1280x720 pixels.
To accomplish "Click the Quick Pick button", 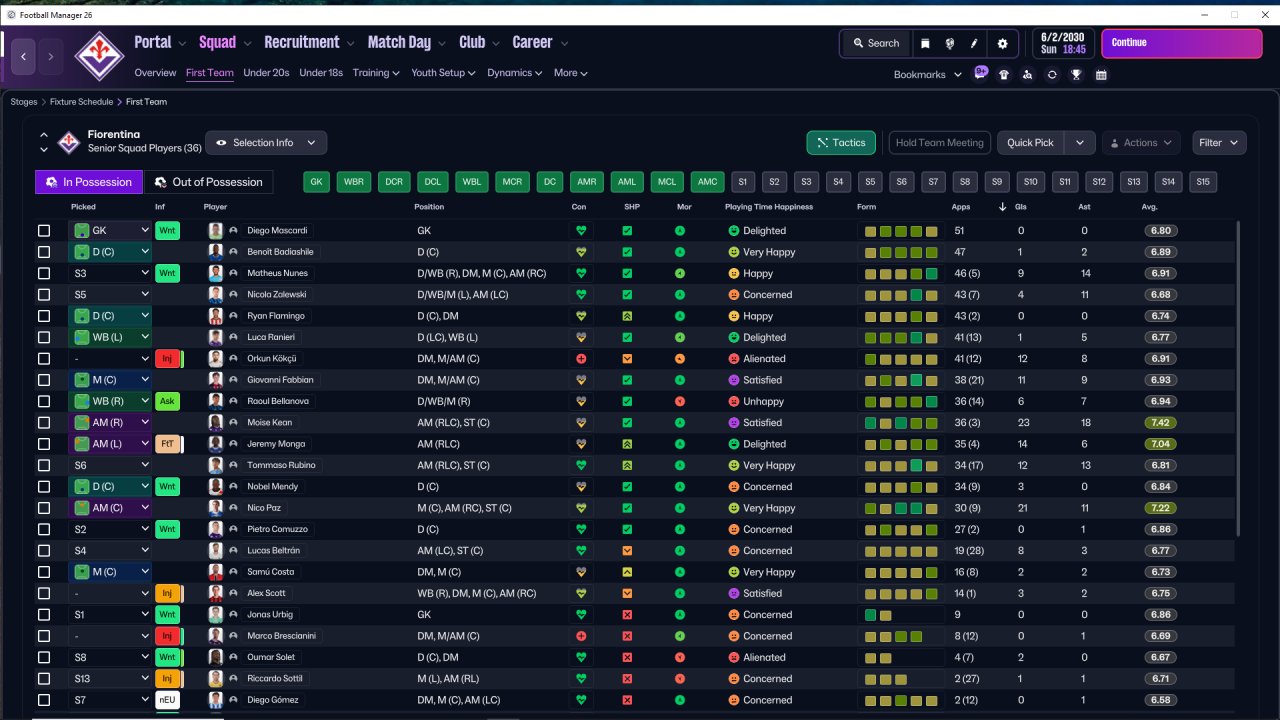I will (x=1031, y=143).
